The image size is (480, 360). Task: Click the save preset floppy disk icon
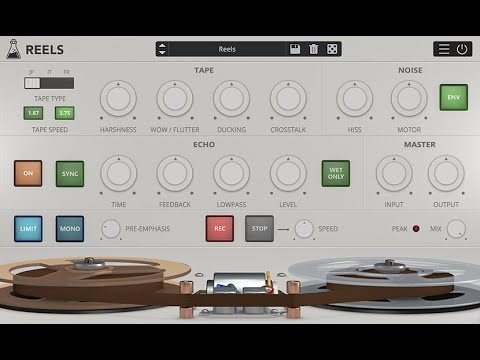pyautogui.click(x=295, y=49)
